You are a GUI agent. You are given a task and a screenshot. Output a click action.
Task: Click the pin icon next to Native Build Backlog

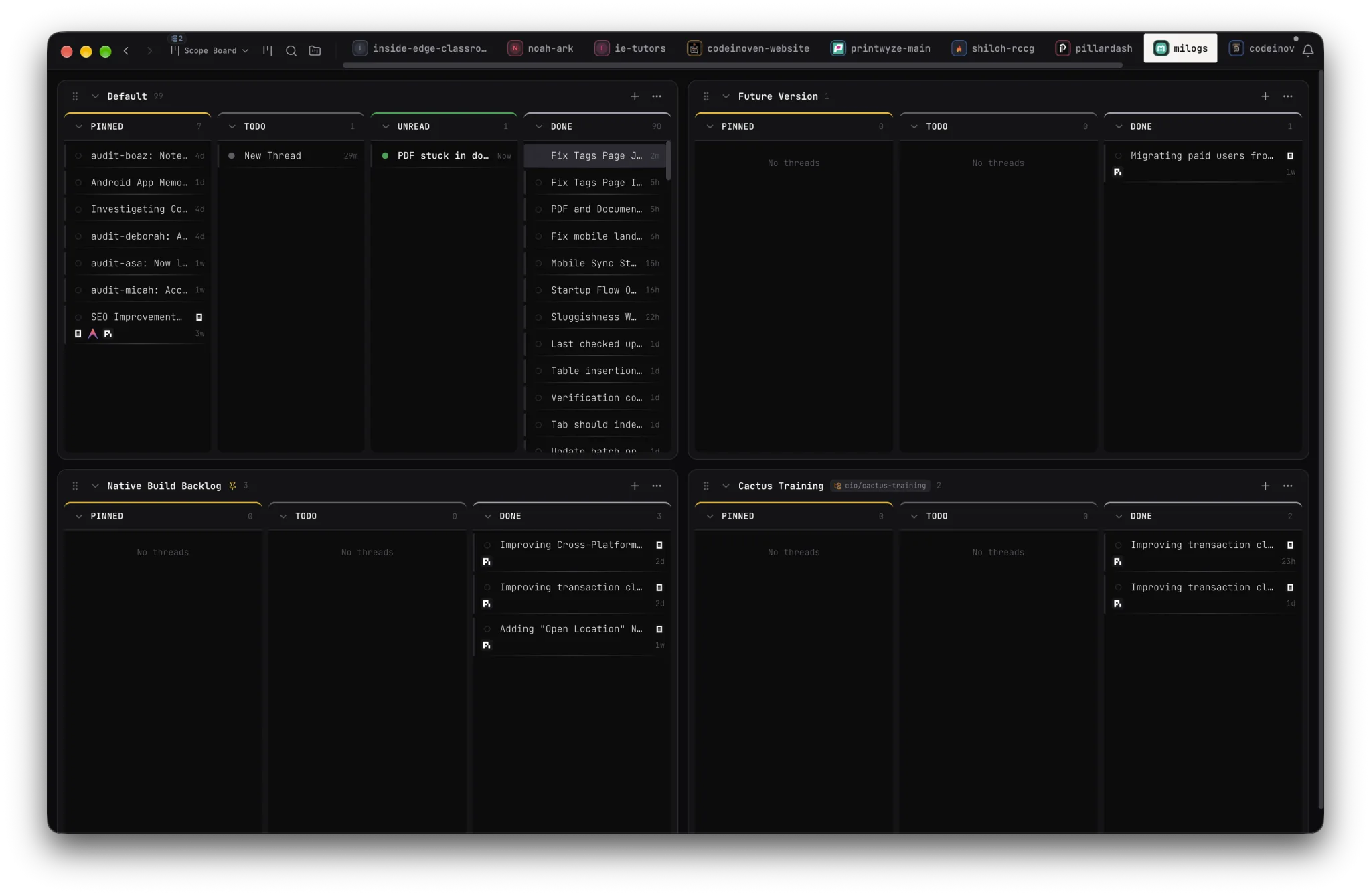232,486
